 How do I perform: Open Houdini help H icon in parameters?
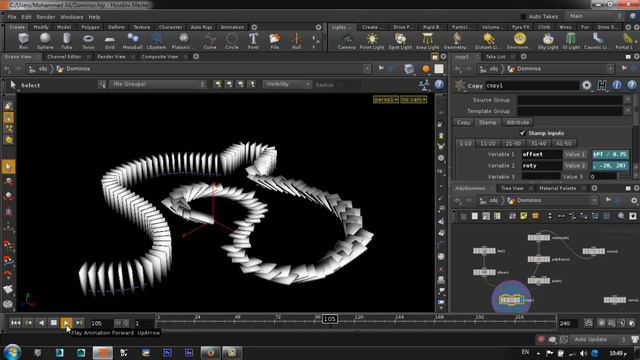(x=602, y=85)
